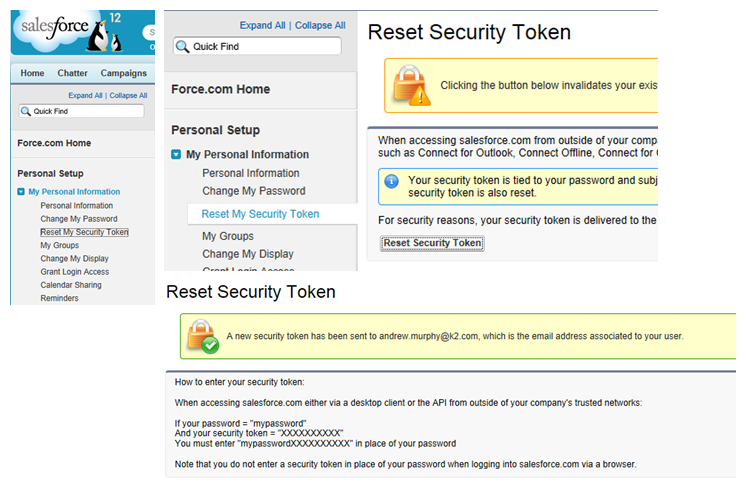Collapse My Personal Information in the larger sidebar
The width and height of the screenshot is (746, 488).
(x=176, y=155)
